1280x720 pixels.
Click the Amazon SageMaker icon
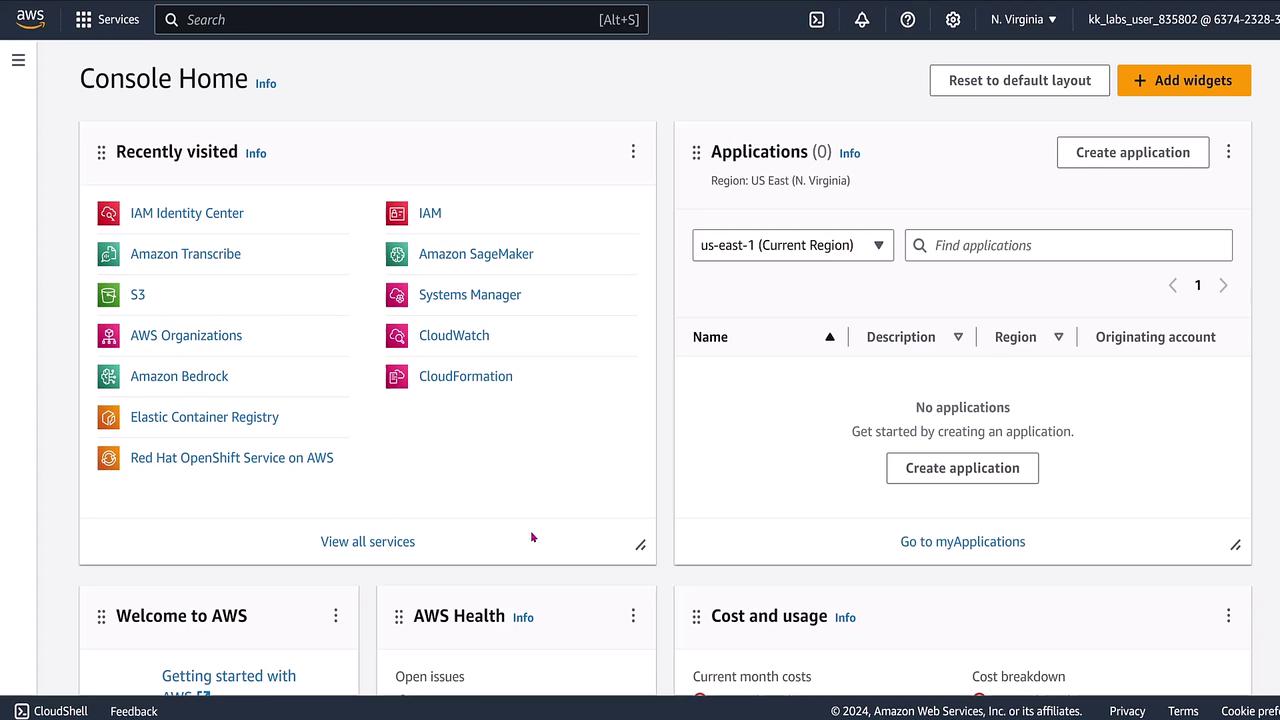coord(397,254)
